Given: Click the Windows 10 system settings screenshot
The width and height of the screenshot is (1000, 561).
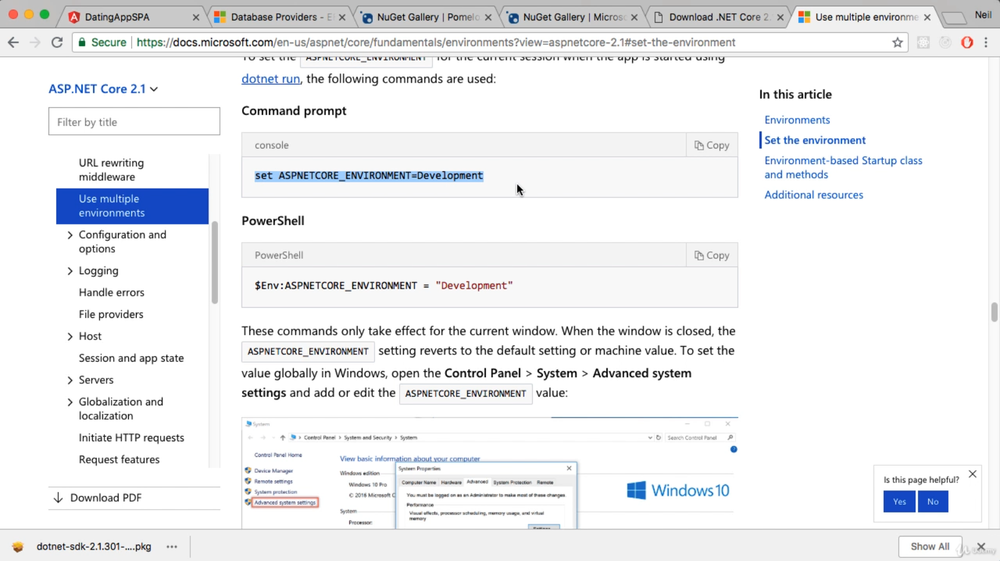Looking at the screenshot, I should pos(489,472).
